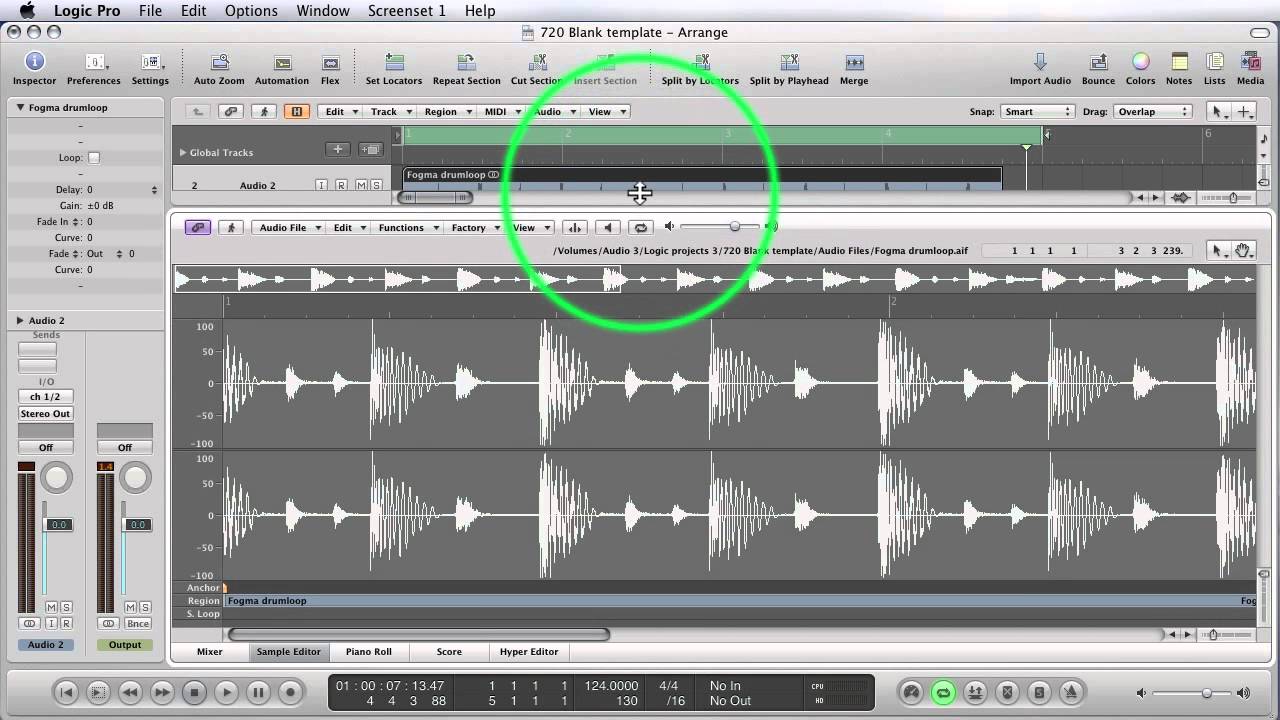Toggle Arrange catch playhead button
This screenshot has width=1280, height=720.
264,112
